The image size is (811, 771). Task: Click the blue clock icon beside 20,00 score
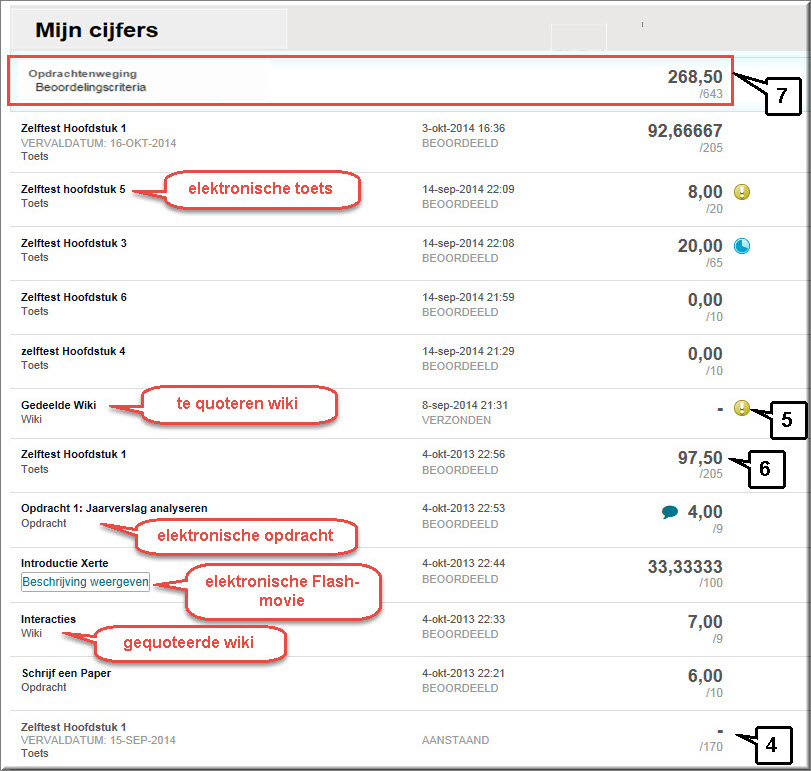tap(742, 246)
